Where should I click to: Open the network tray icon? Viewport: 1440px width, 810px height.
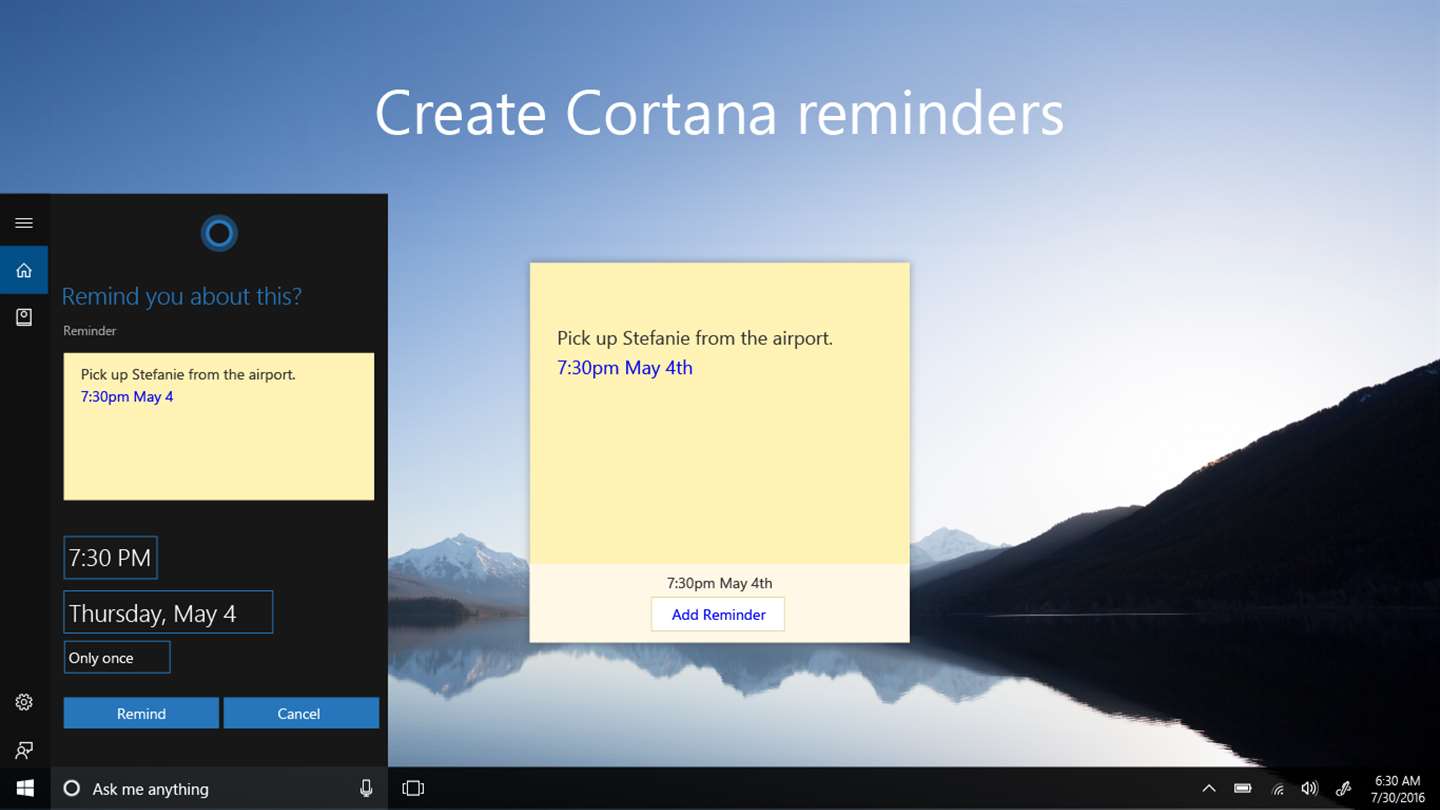pos(1277,788)
